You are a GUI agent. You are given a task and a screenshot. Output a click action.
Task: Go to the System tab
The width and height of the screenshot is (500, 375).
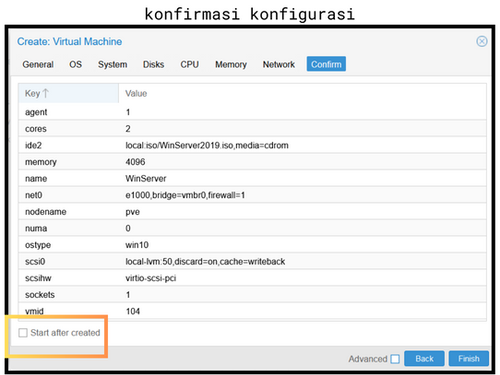click(x=113, y=64)
